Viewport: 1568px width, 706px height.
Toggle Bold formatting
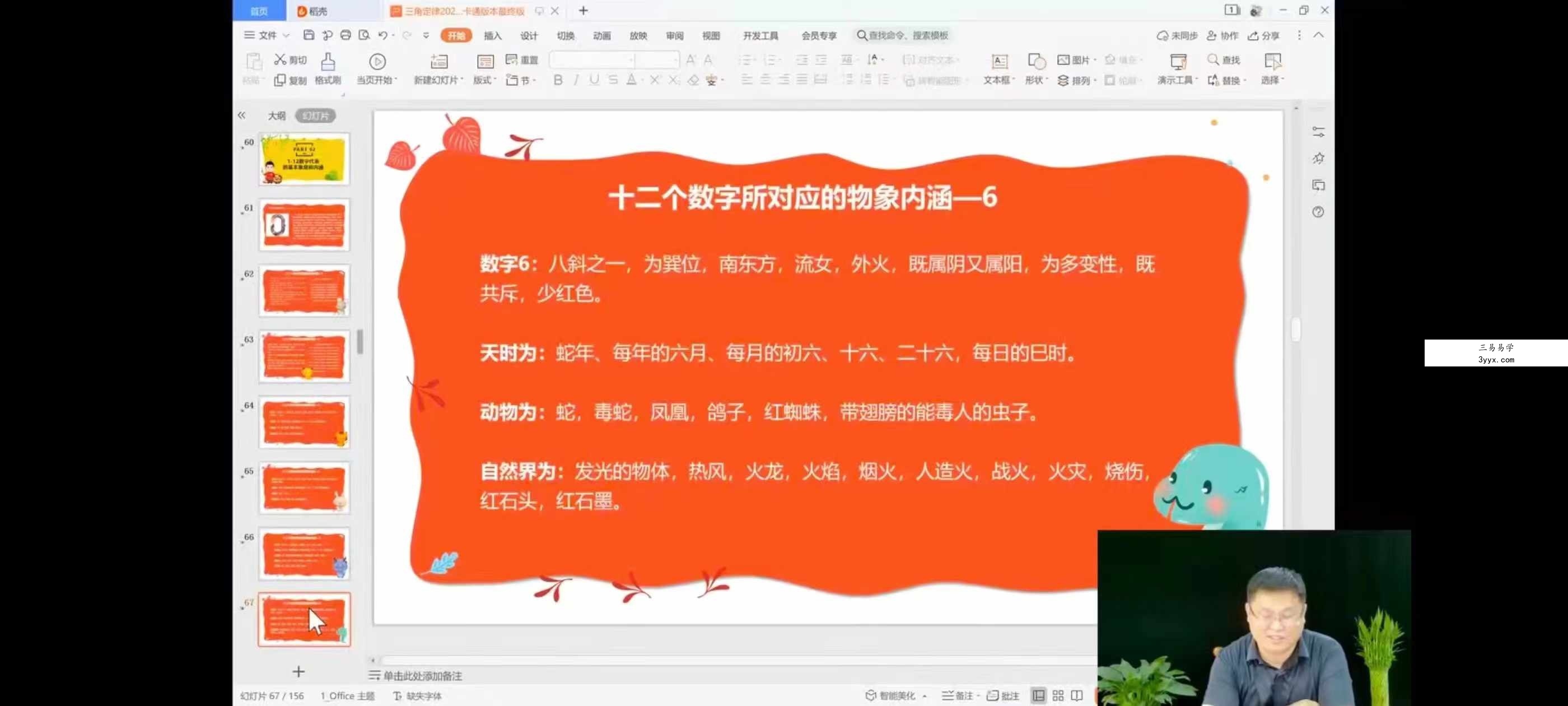[x=558, y=80]
